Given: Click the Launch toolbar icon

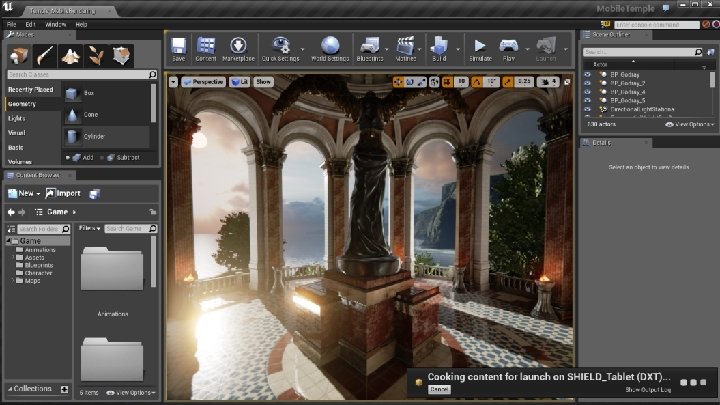Looking at the screenshot, I should (x=546, y=49).
